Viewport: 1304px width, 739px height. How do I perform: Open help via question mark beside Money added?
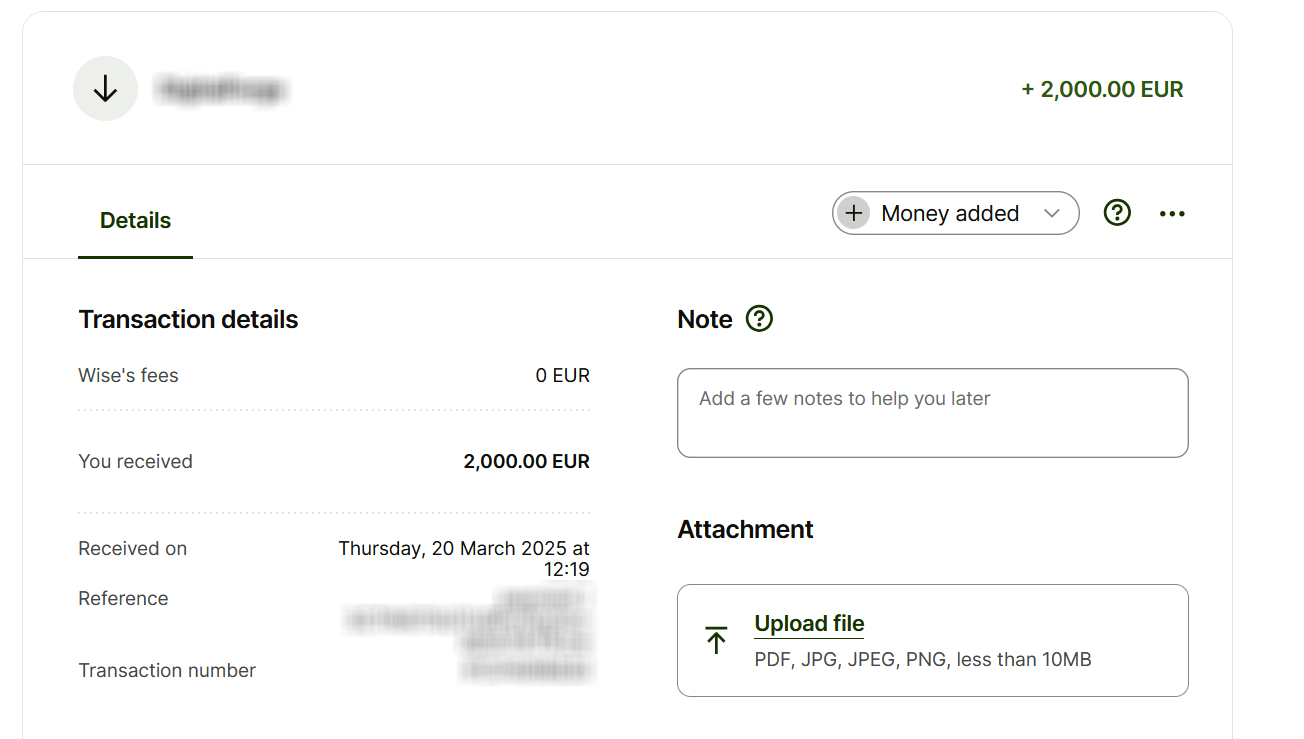pyautogui.click(x=1117, y=213)
